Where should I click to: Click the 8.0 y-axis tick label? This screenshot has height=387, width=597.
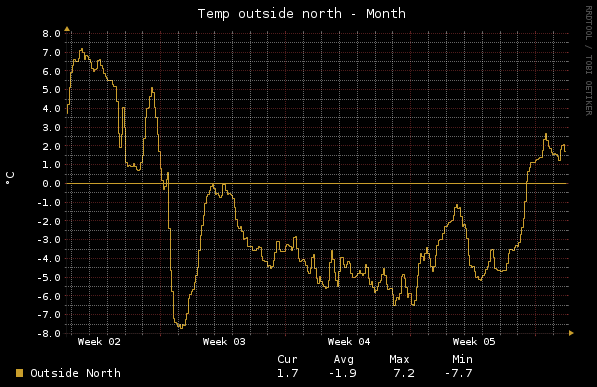[51, 34]
